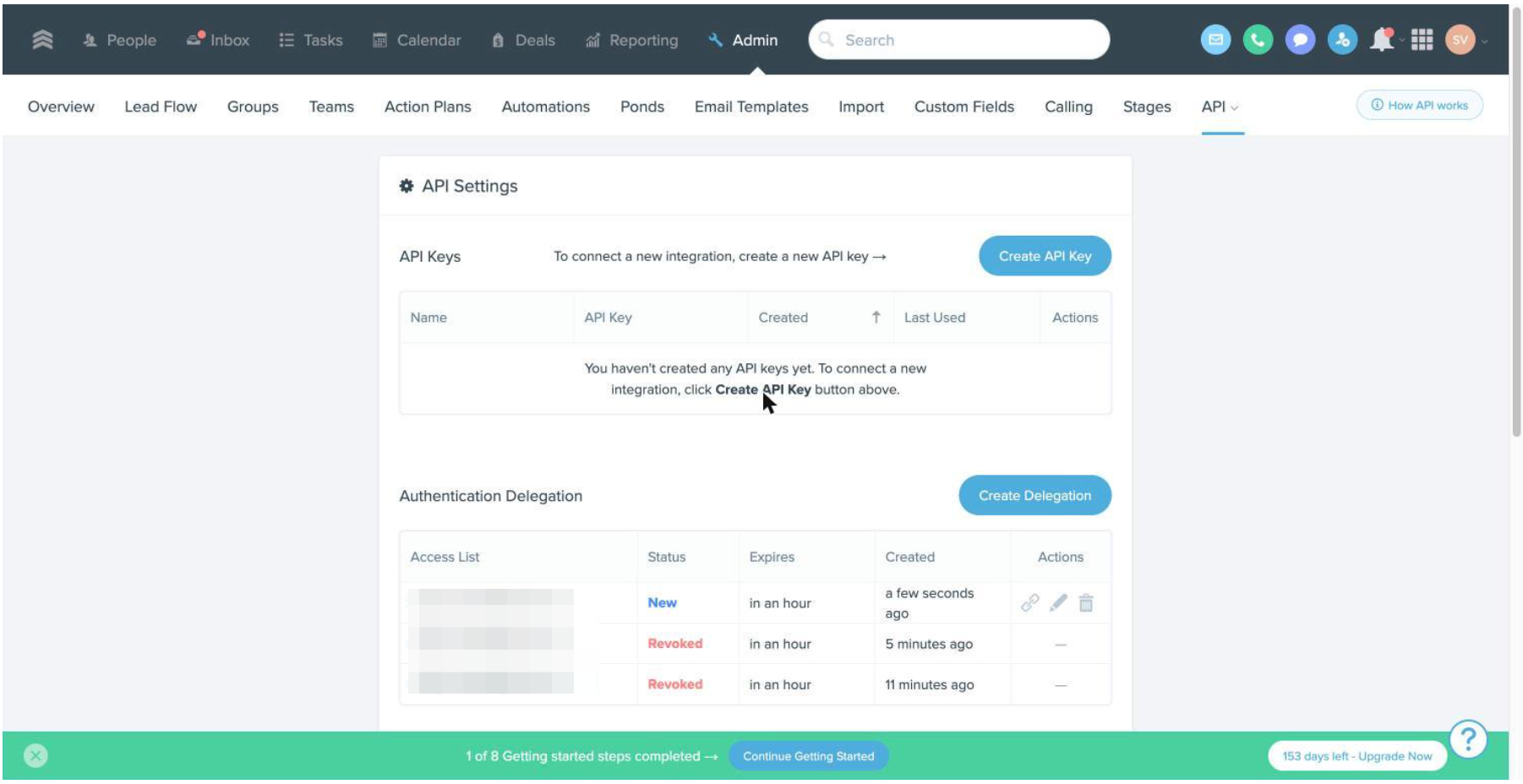The width and height of the screenshot is (1523, 784).
Task: Switch to the Email Templates tab
Action: [751, 106]
